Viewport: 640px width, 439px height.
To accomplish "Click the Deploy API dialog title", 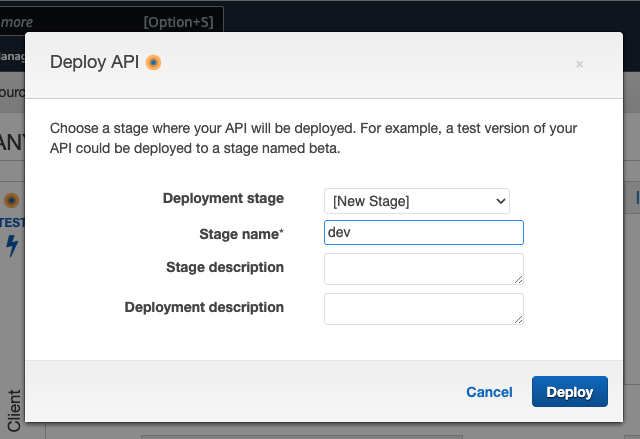I will point(95,63).
